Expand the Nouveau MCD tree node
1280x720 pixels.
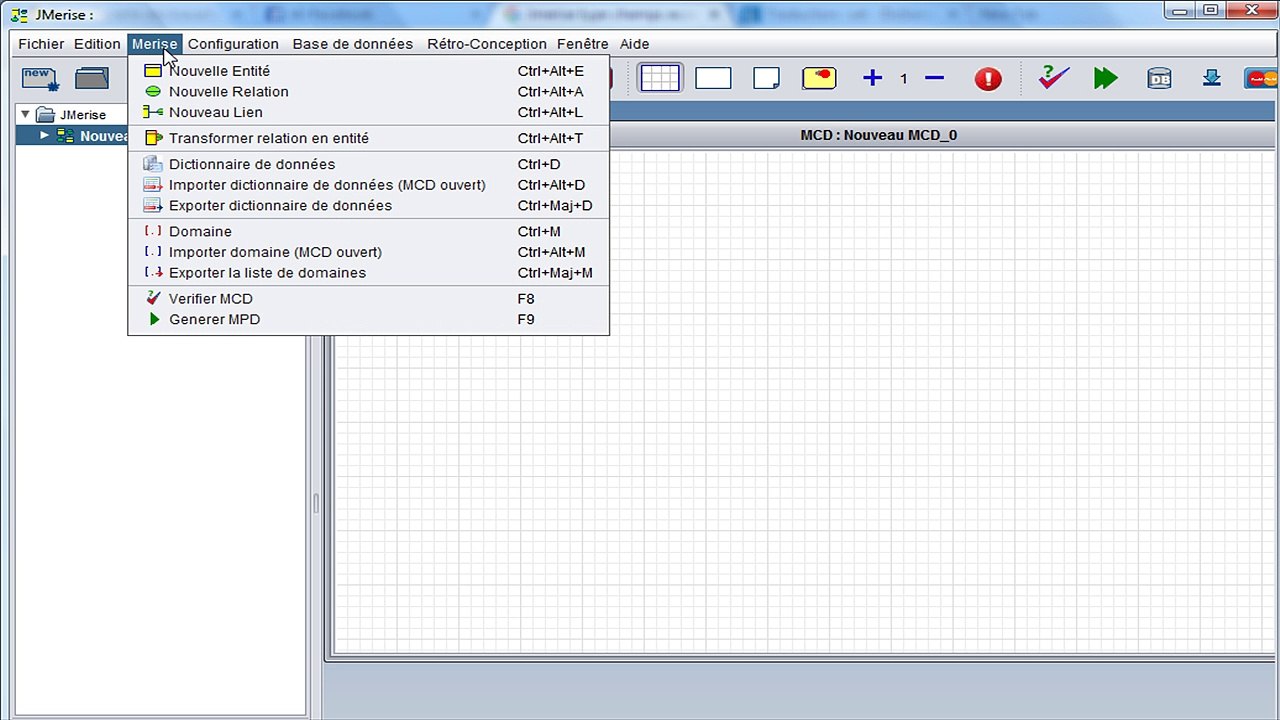pyautogui.click(x=44, y=136)
